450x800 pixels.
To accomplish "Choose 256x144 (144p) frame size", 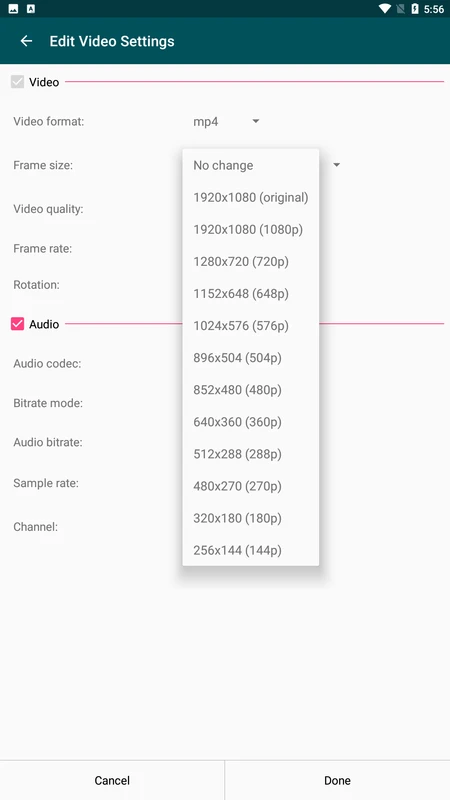I will (251, 551).
